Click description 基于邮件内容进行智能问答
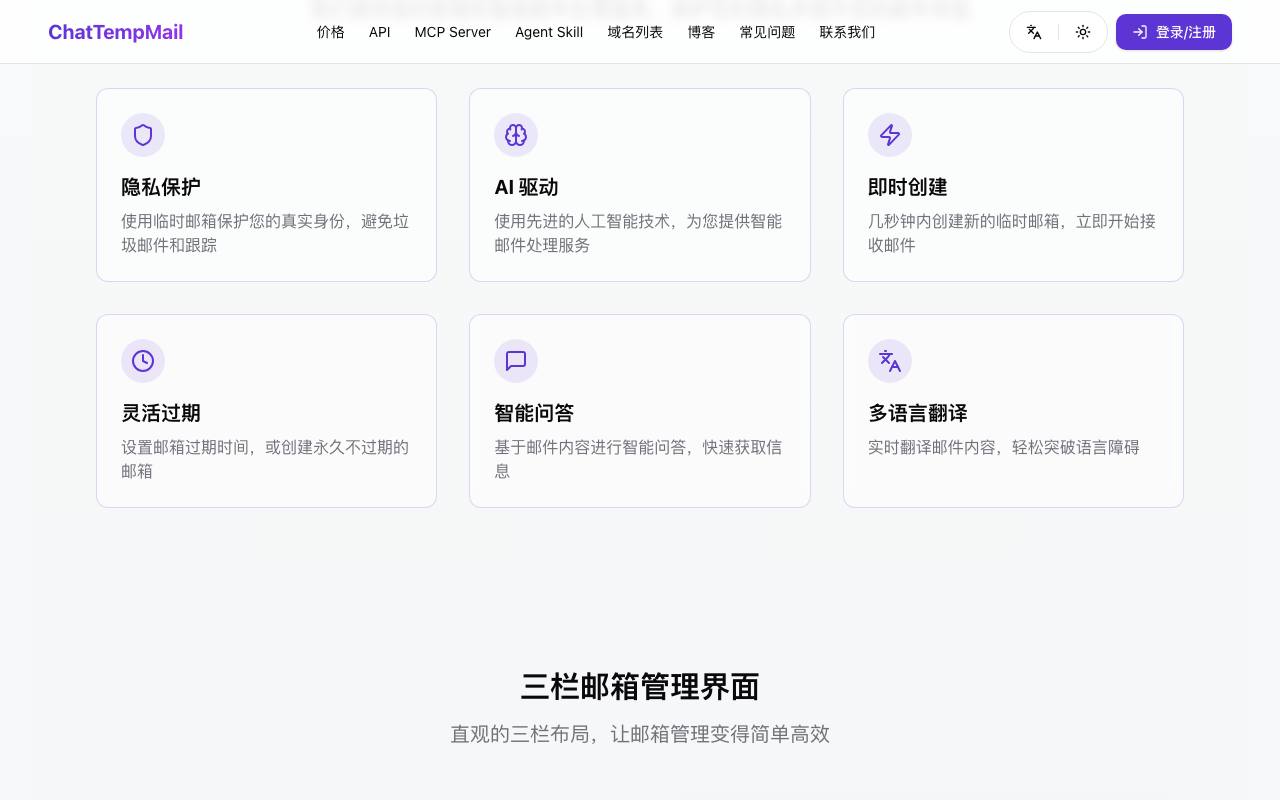The image size is (1280, 800). click(x=638, y=459)
